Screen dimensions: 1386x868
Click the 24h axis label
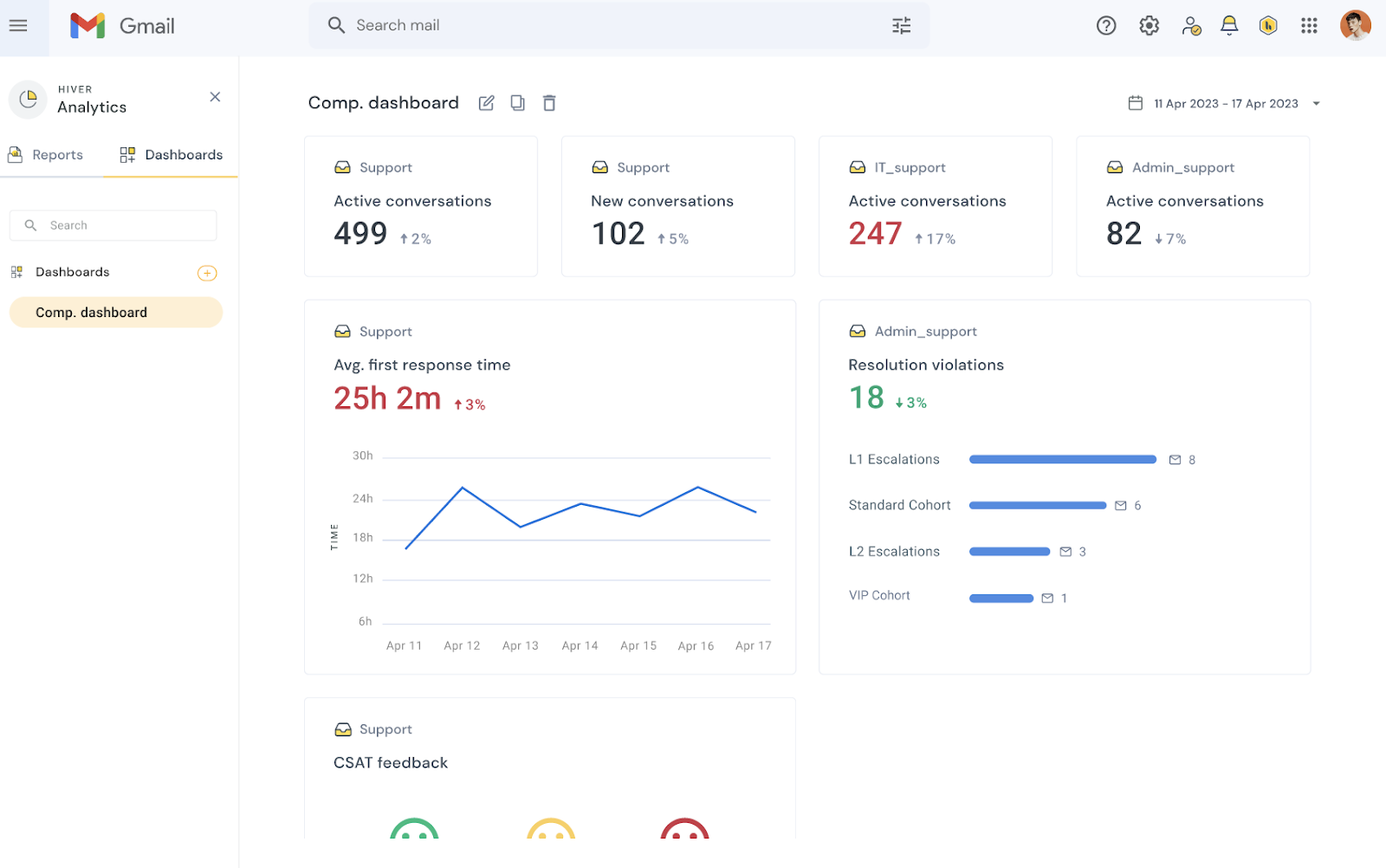[x=362, y=499]
